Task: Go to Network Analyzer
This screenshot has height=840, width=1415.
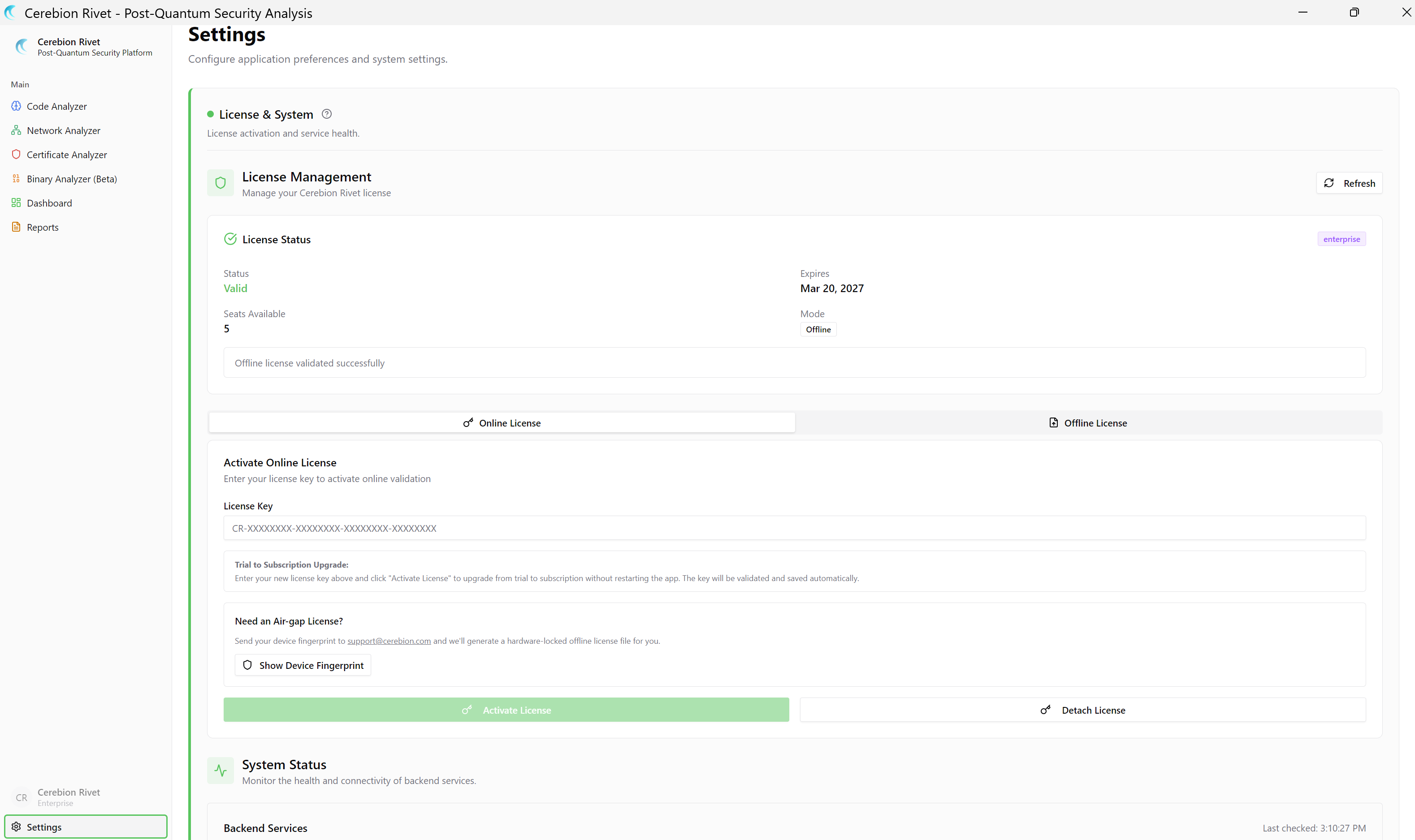Action: (x=86, y=130)
